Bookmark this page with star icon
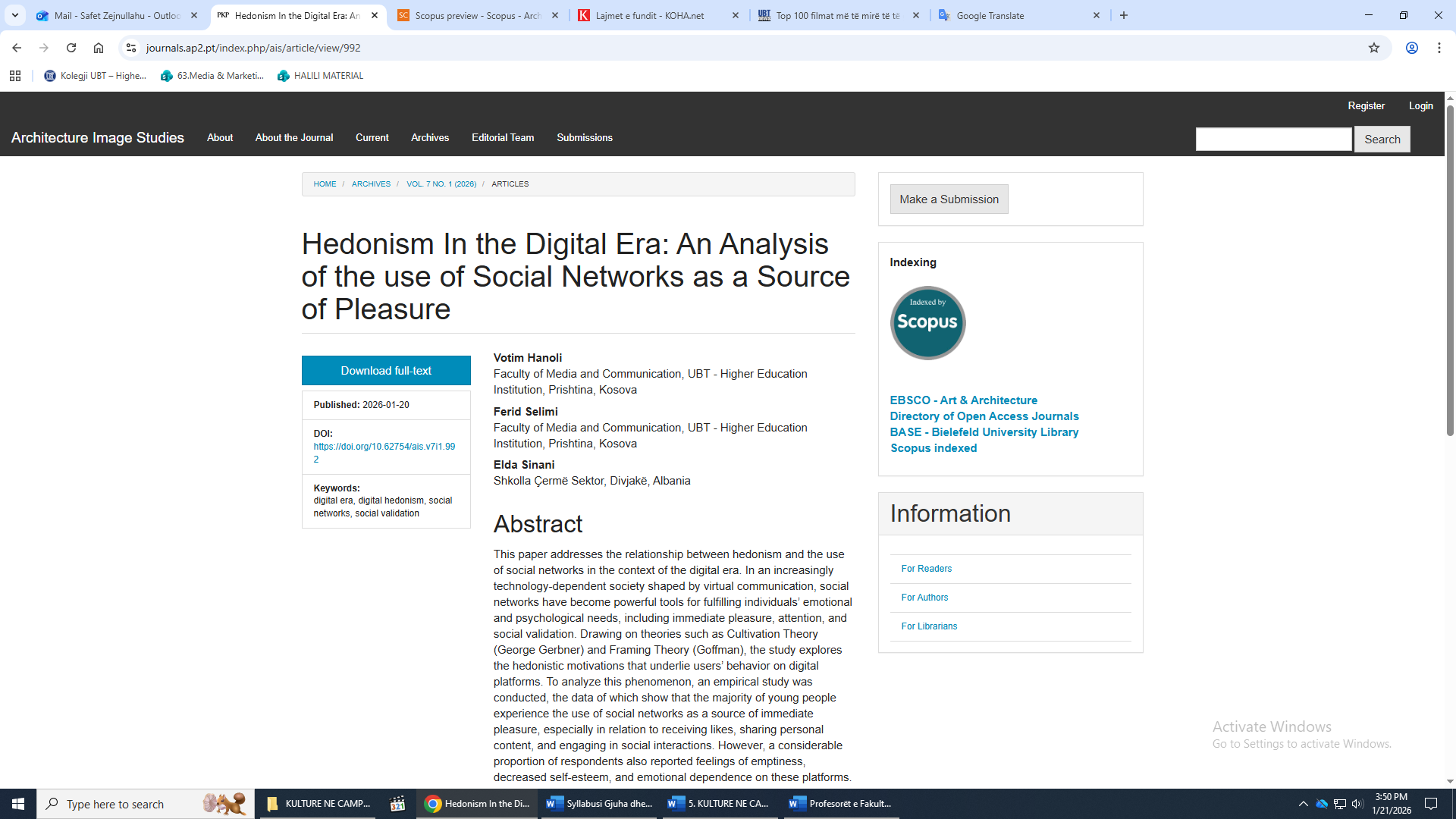 pos(1373,48)
